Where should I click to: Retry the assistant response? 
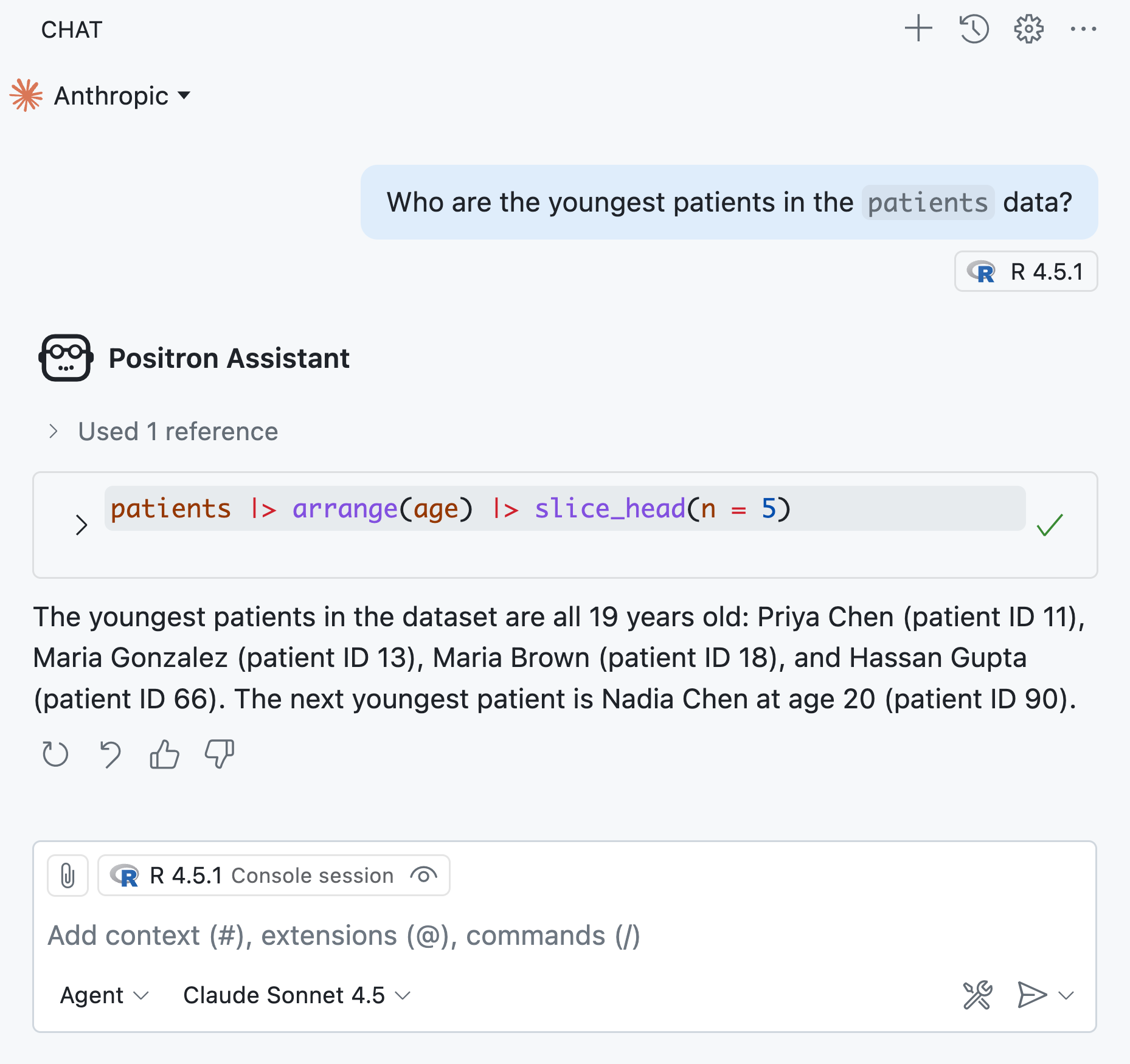click(55, 755)
